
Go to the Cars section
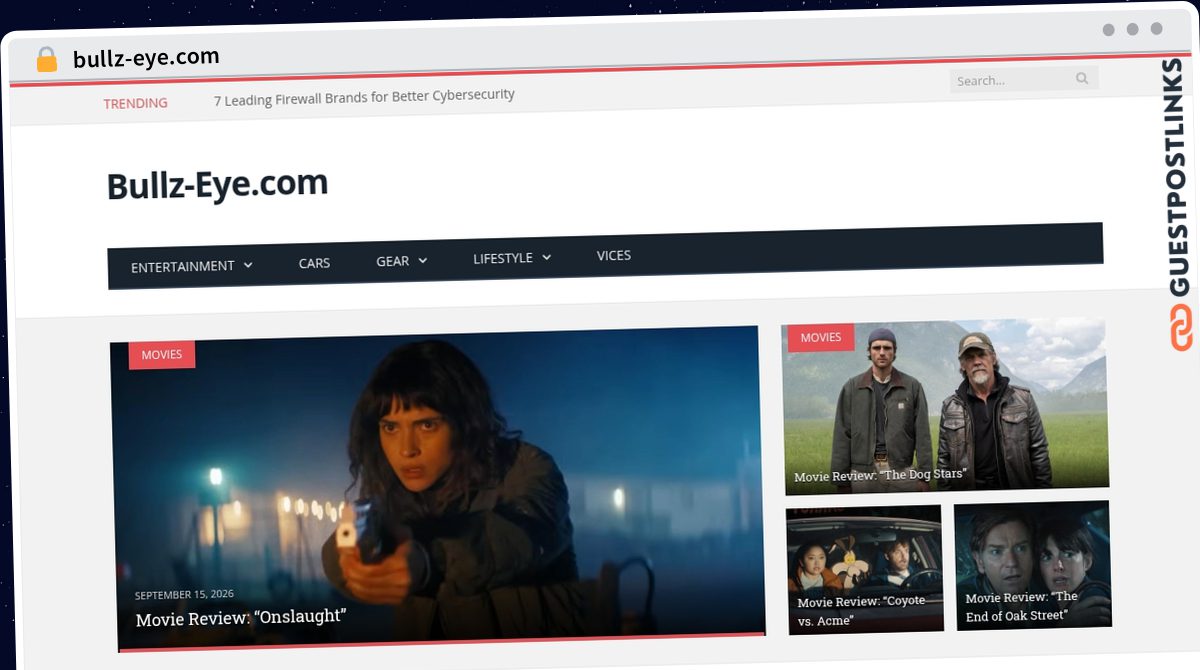coord(314,263)
